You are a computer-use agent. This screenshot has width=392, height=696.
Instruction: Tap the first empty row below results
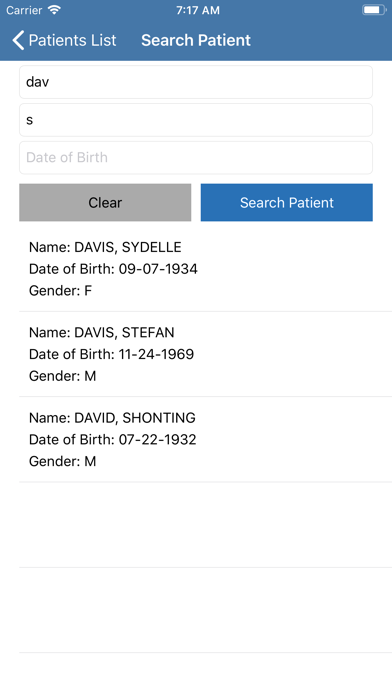pos(205,525)
